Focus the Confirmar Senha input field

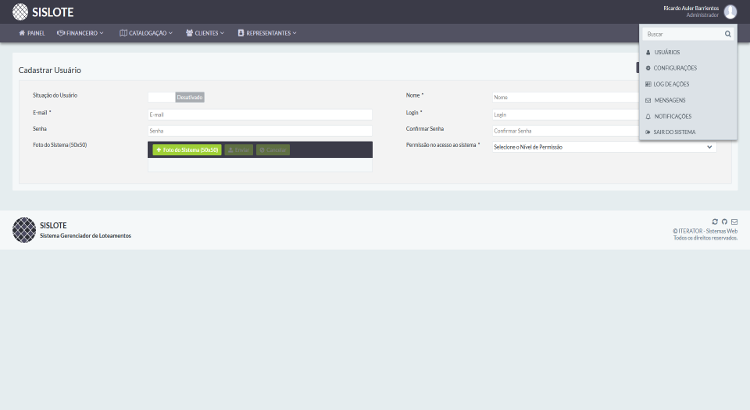tap(566, 131)
